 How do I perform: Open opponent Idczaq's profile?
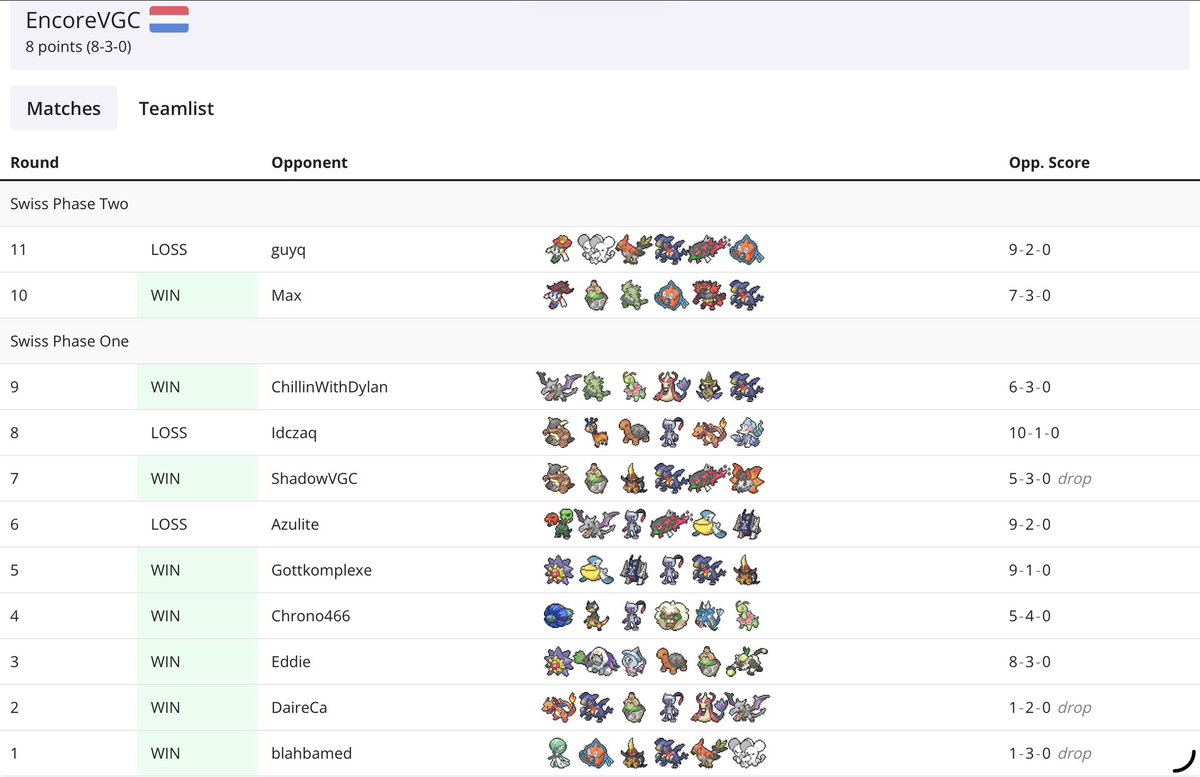coord(295,433)
